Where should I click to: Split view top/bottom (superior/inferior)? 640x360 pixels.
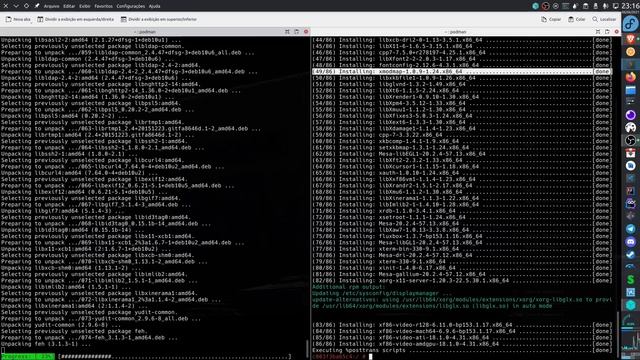[159, 19]
